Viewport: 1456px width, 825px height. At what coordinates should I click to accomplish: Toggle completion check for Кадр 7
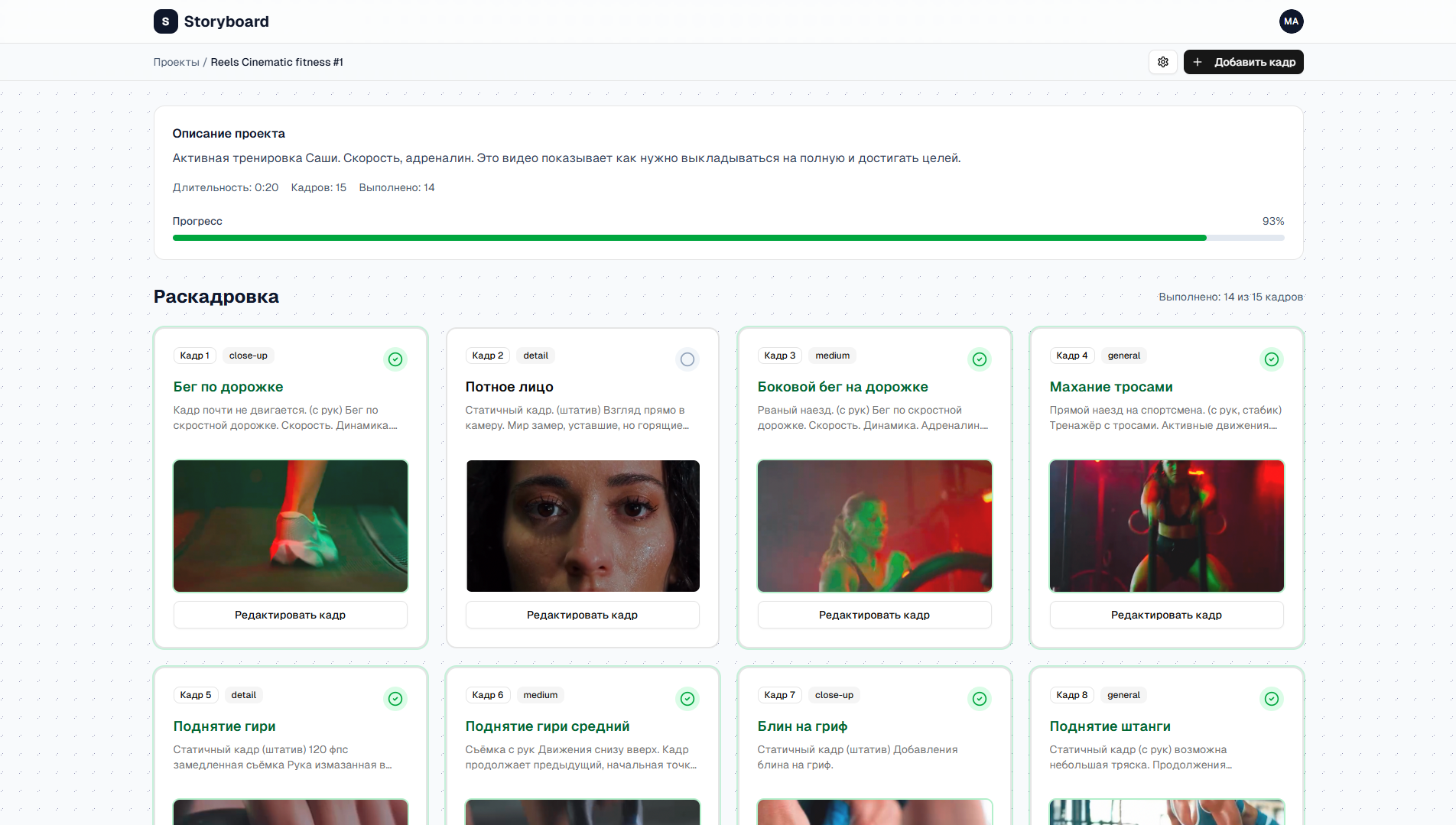tap(980, 699)
